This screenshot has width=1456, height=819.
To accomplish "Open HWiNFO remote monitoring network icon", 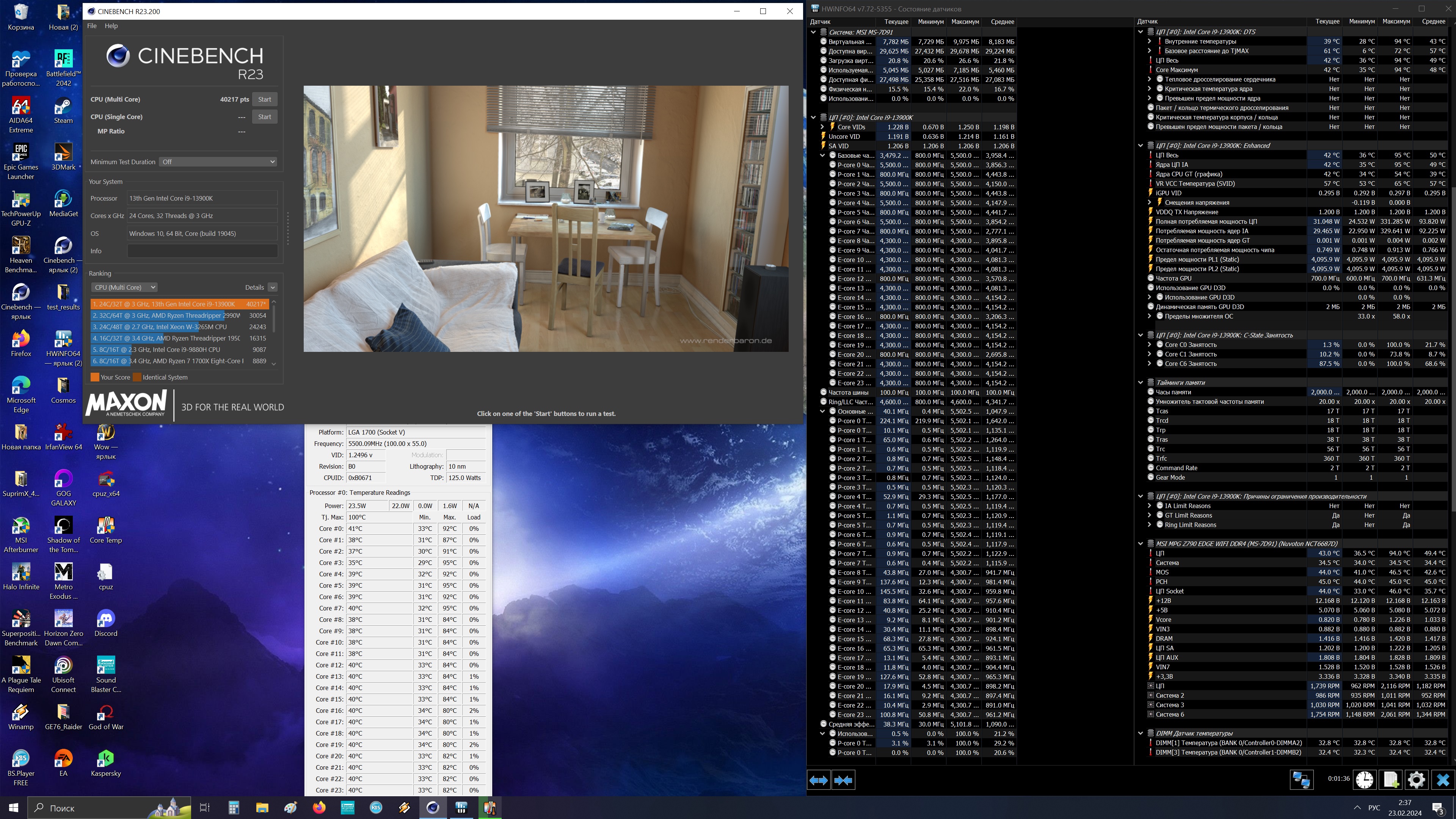I will coord(1301,780).
